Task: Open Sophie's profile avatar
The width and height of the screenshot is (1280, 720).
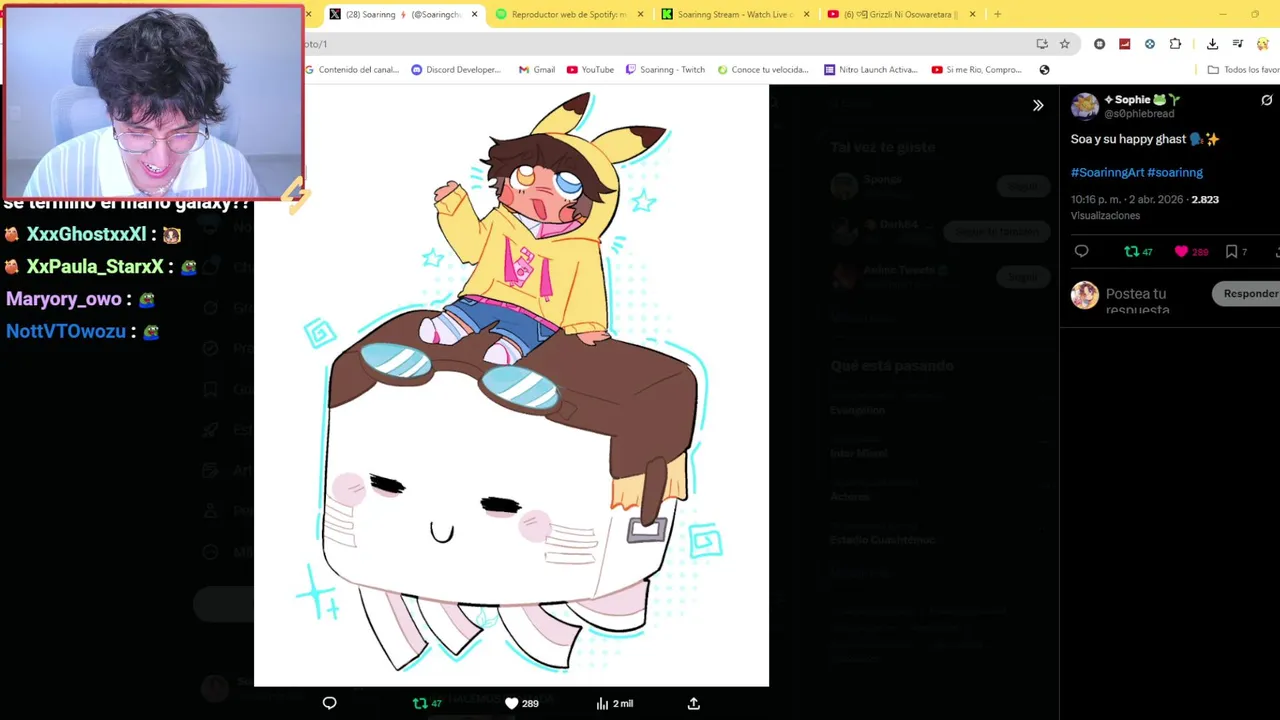Action: click(x=1084, y=106)
